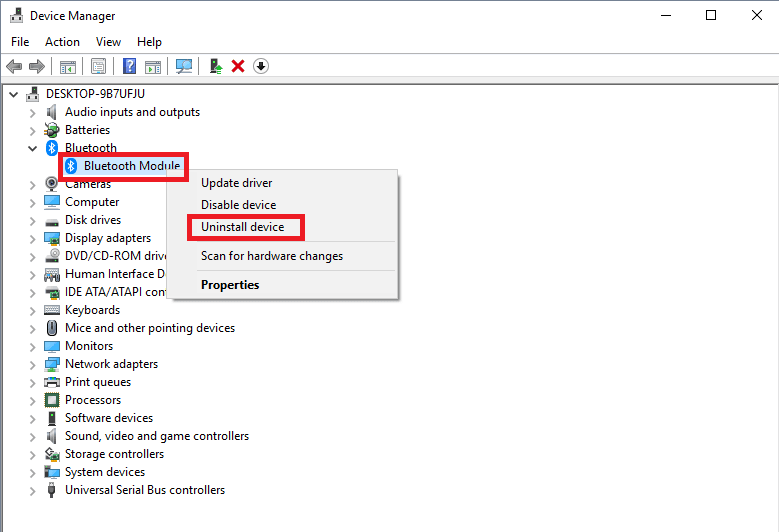Click the Print queues printer icon

point(52,382)
